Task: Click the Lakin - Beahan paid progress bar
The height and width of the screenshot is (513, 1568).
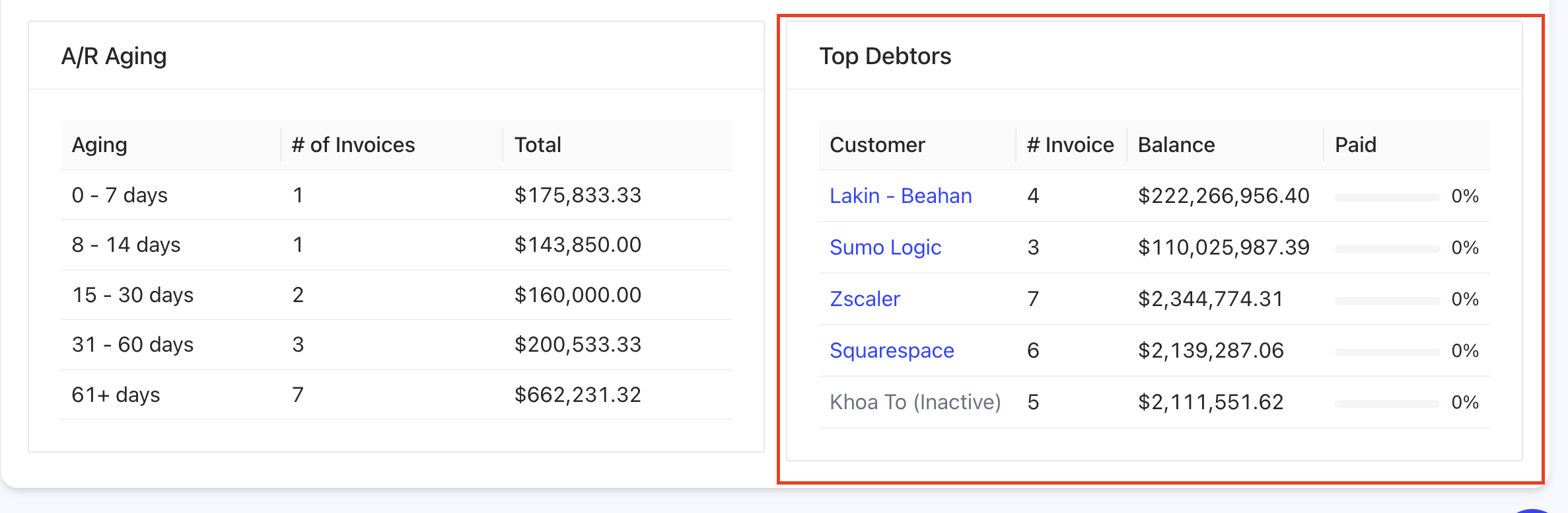Action: 1386,197
